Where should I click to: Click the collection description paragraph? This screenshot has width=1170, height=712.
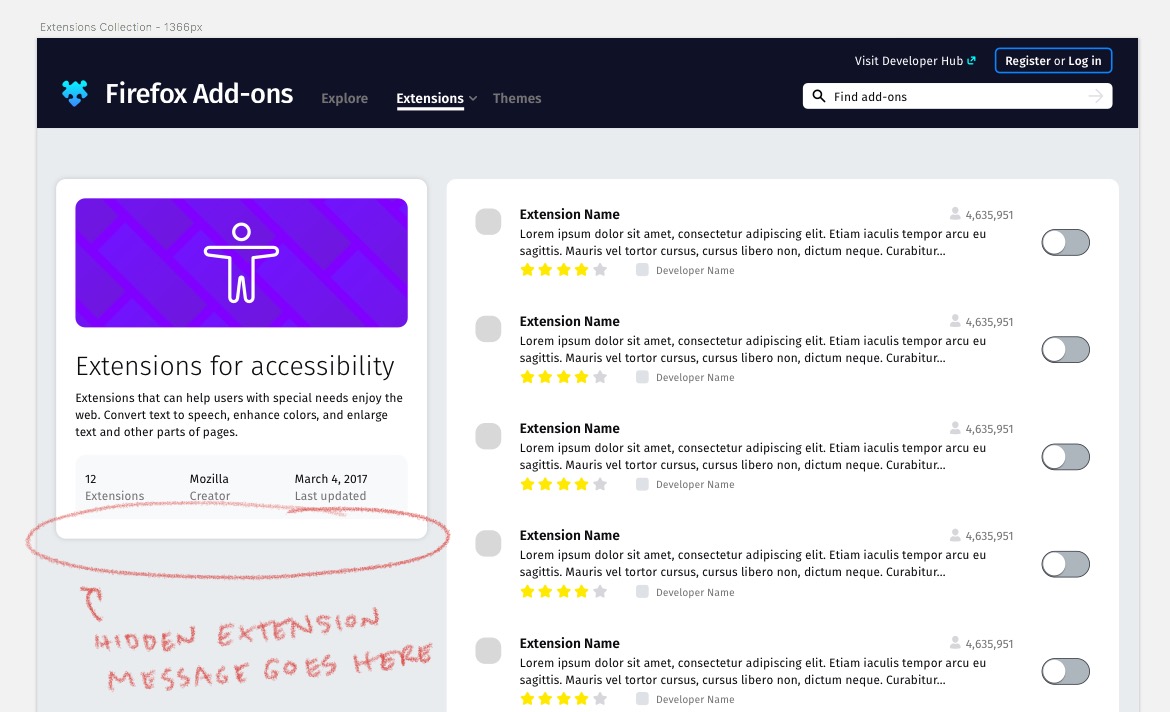tap(239, 415)
